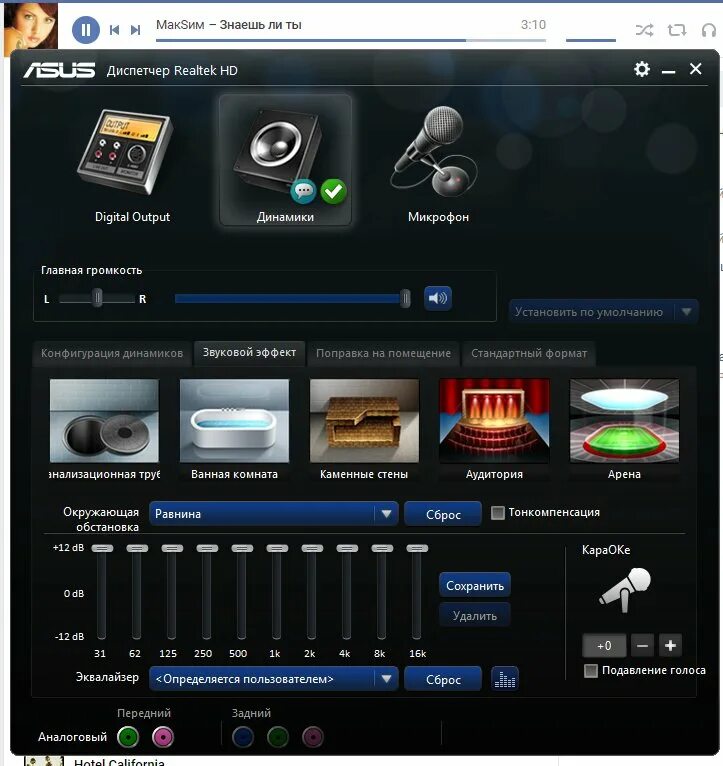
Task: Click Удалить equalizer preset button
Action: 475,616
